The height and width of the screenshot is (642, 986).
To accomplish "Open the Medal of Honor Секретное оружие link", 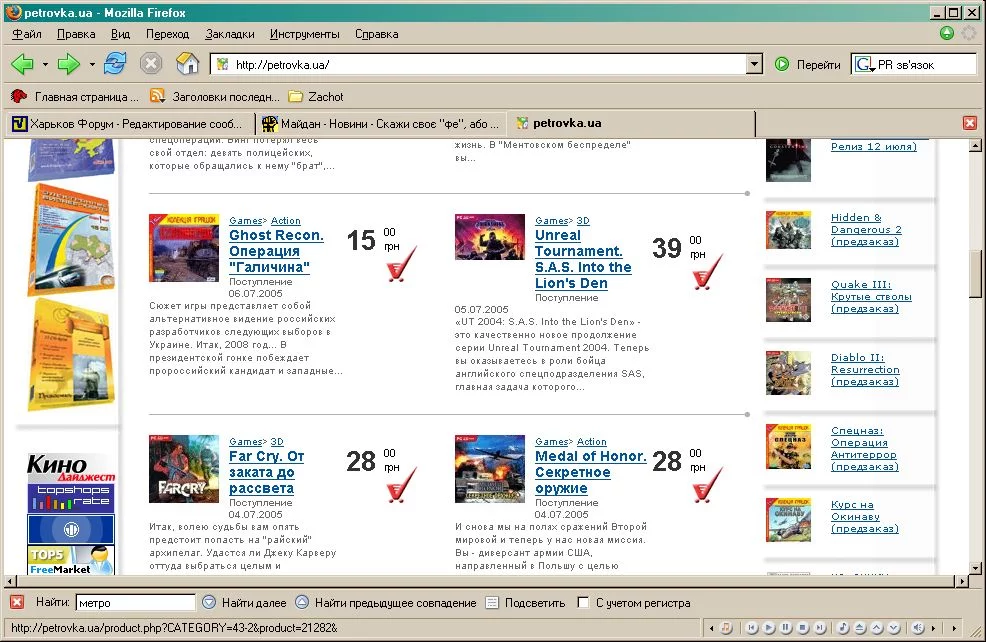I will click(590, 472).
